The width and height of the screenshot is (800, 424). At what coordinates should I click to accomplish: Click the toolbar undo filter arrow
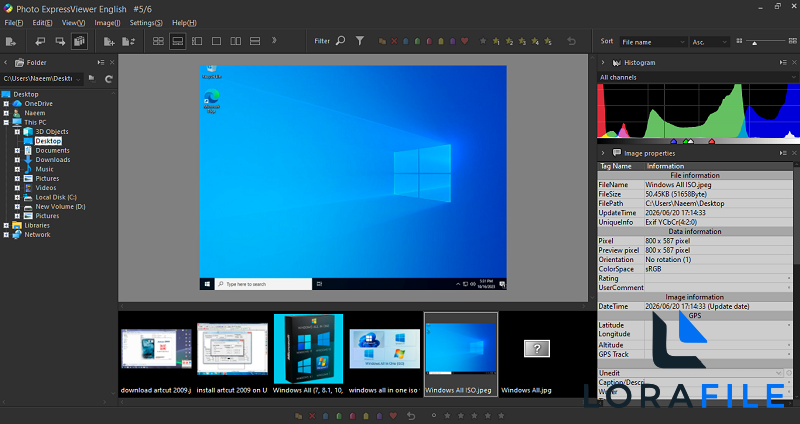pyautogui.click(x=571, y=41)
